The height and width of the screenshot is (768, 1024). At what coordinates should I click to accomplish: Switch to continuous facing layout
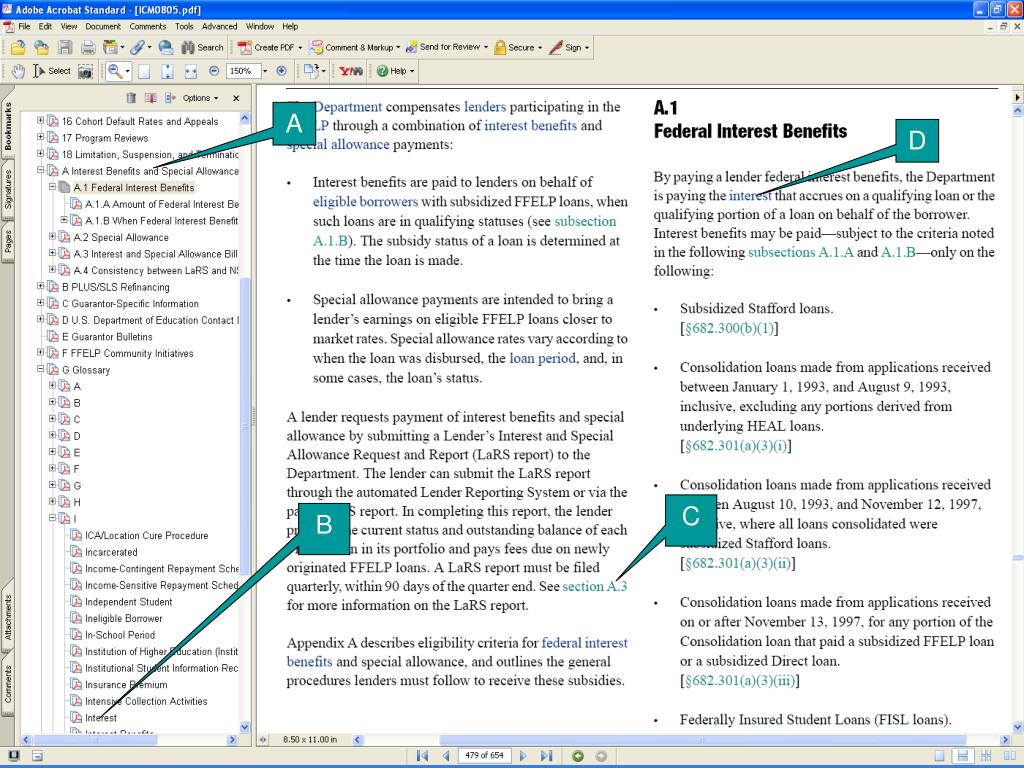point(986,756)
